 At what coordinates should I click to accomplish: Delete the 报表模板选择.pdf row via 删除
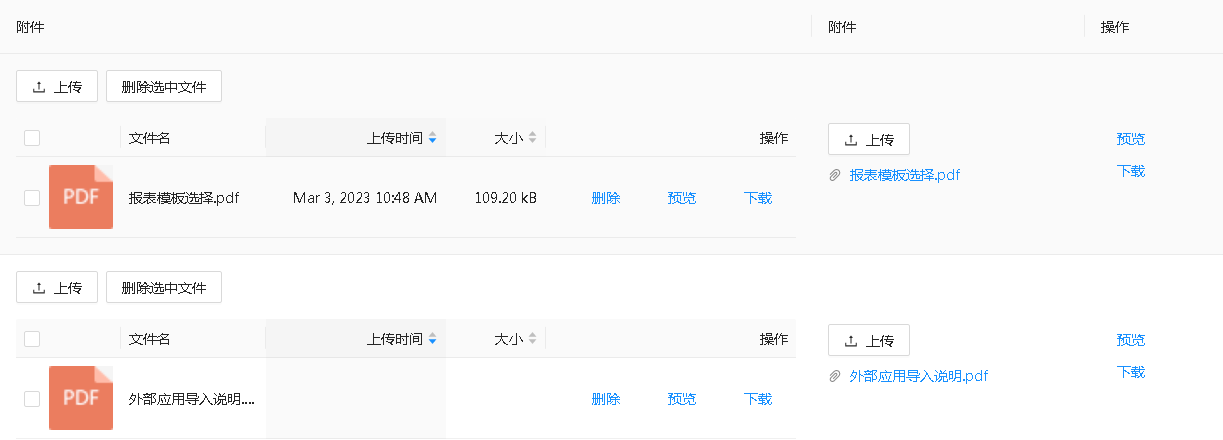click(606, 198)
